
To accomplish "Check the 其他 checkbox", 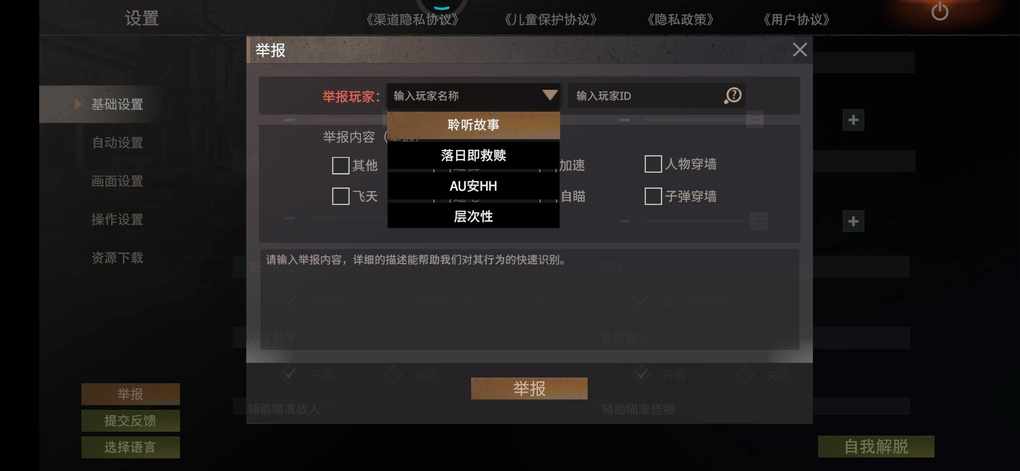I will pos(340,165).
